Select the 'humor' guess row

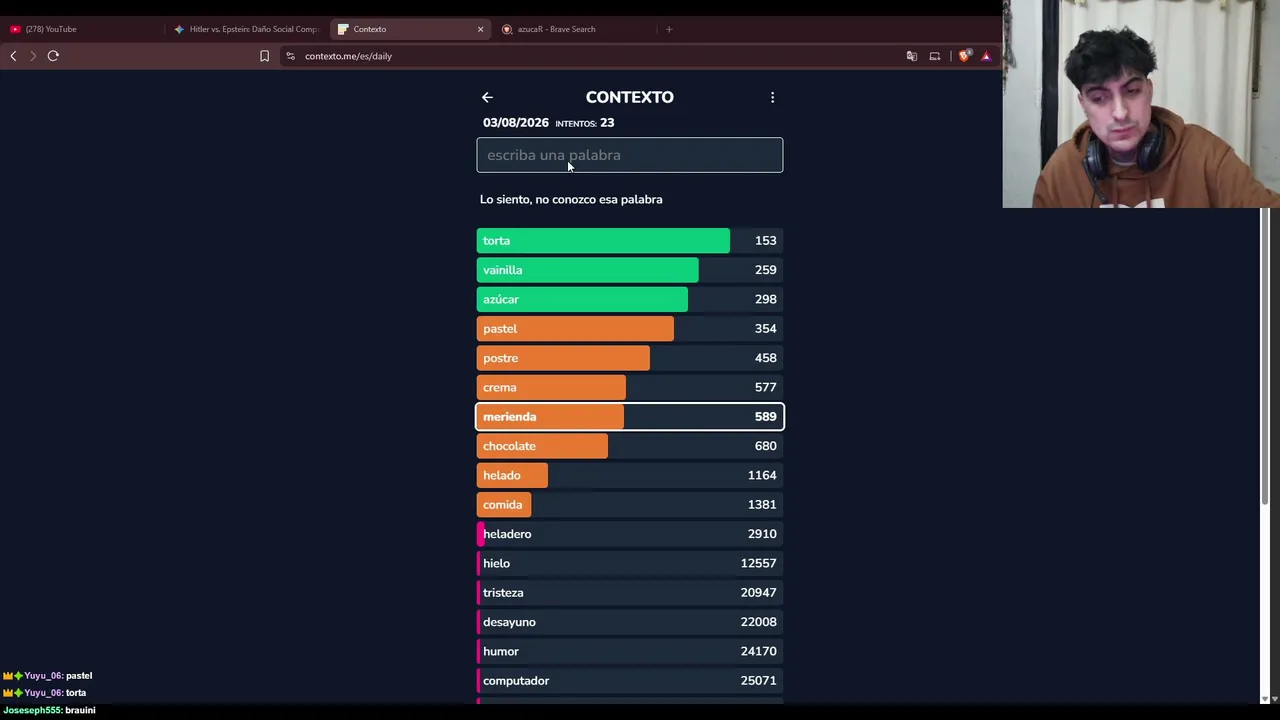[630, 651]
